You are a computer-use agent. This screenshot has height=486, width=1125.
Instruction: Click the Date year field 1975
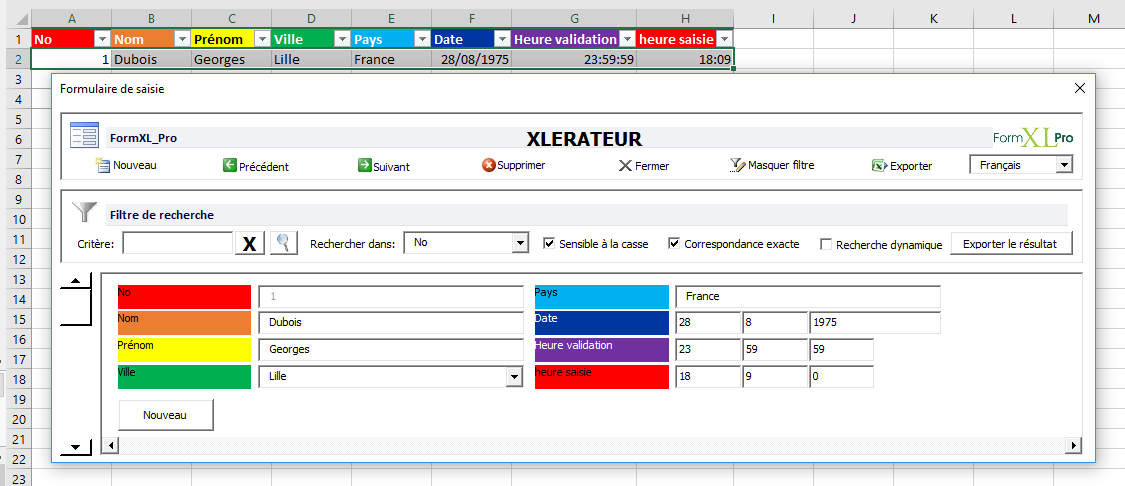point(875,323)
